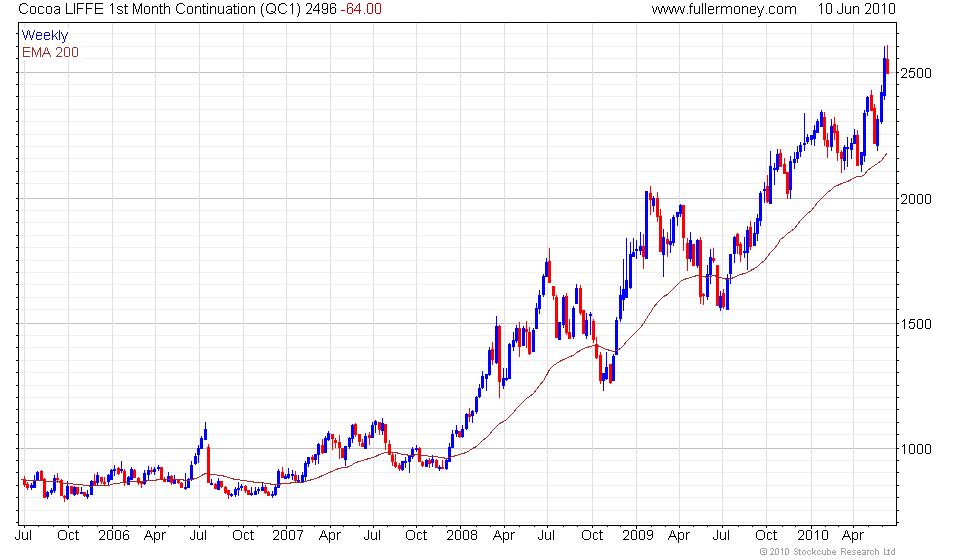This screenshot has width=980, height=560.
Task: Click the 2010 year label on the time axis
Action: (x=812, y=536)
